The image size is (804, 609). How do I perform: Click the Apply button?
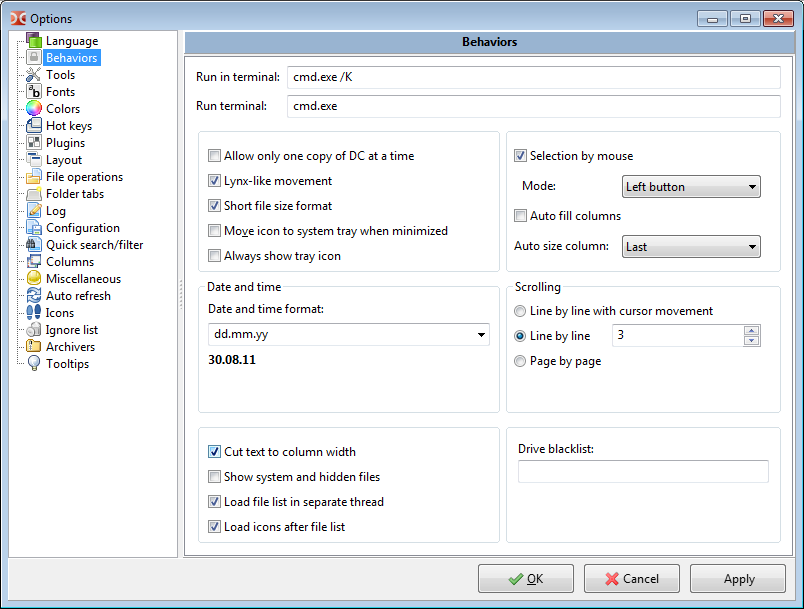[738, 579]
